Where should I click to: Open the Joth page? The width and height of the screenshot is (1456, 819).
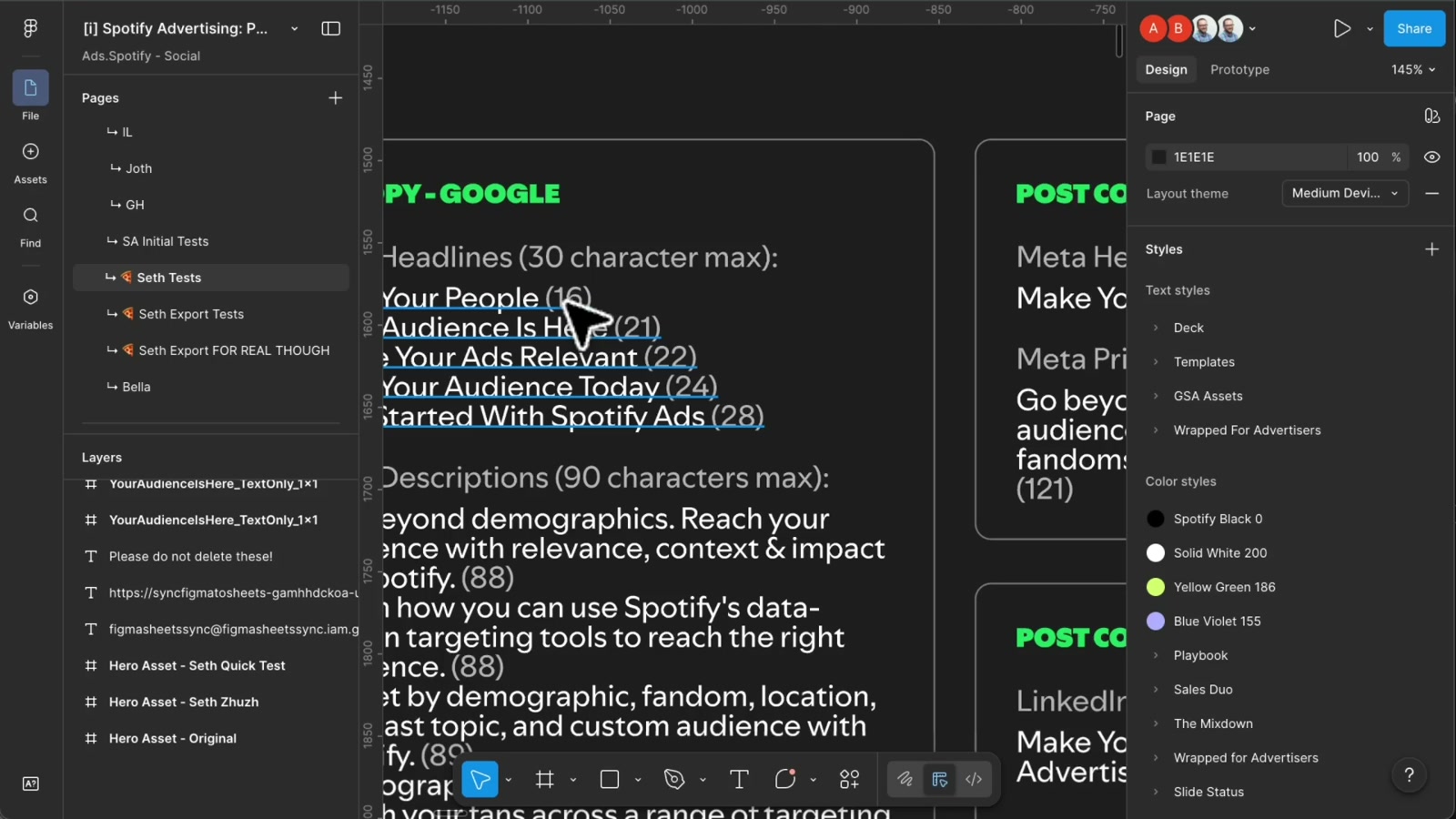point(210,168)
